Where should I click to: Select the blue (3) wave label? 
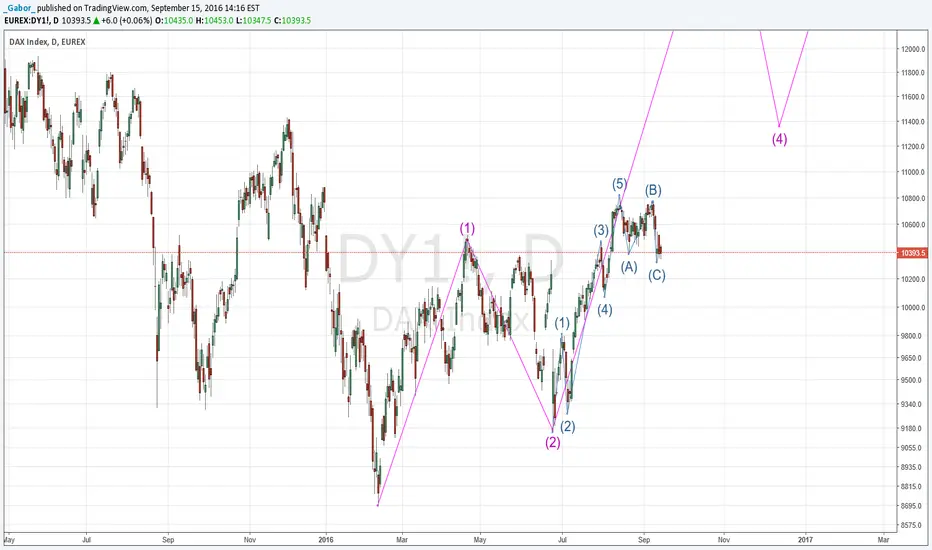click(x=601, y=231)
